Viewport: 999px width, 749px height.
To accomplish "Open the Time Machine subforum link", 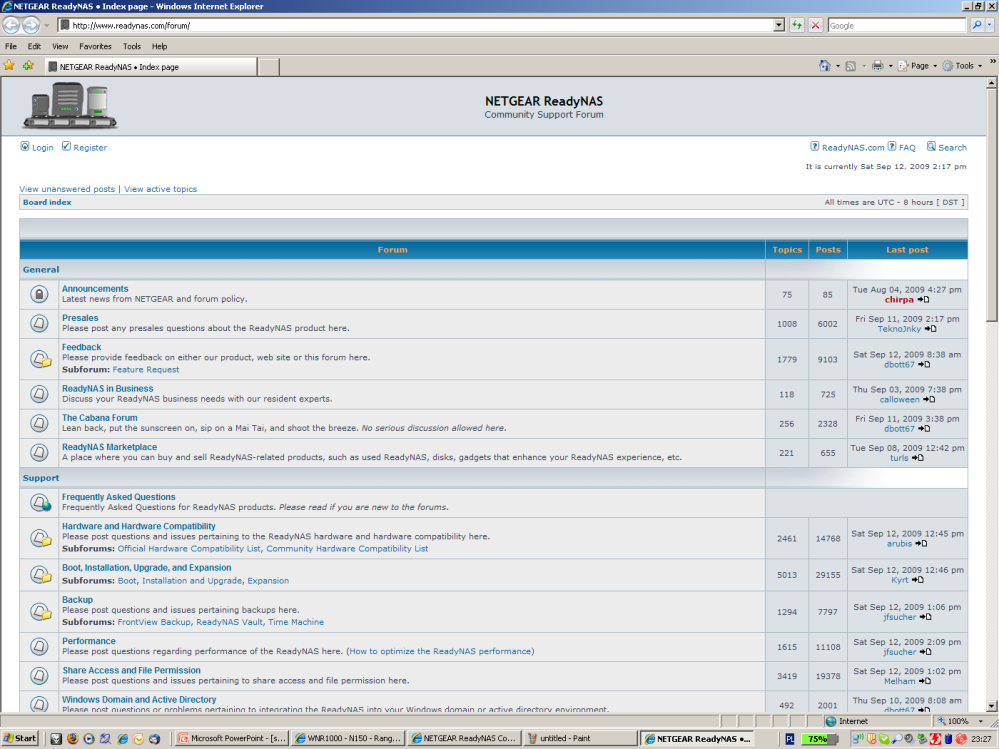I will coord(296,622).
